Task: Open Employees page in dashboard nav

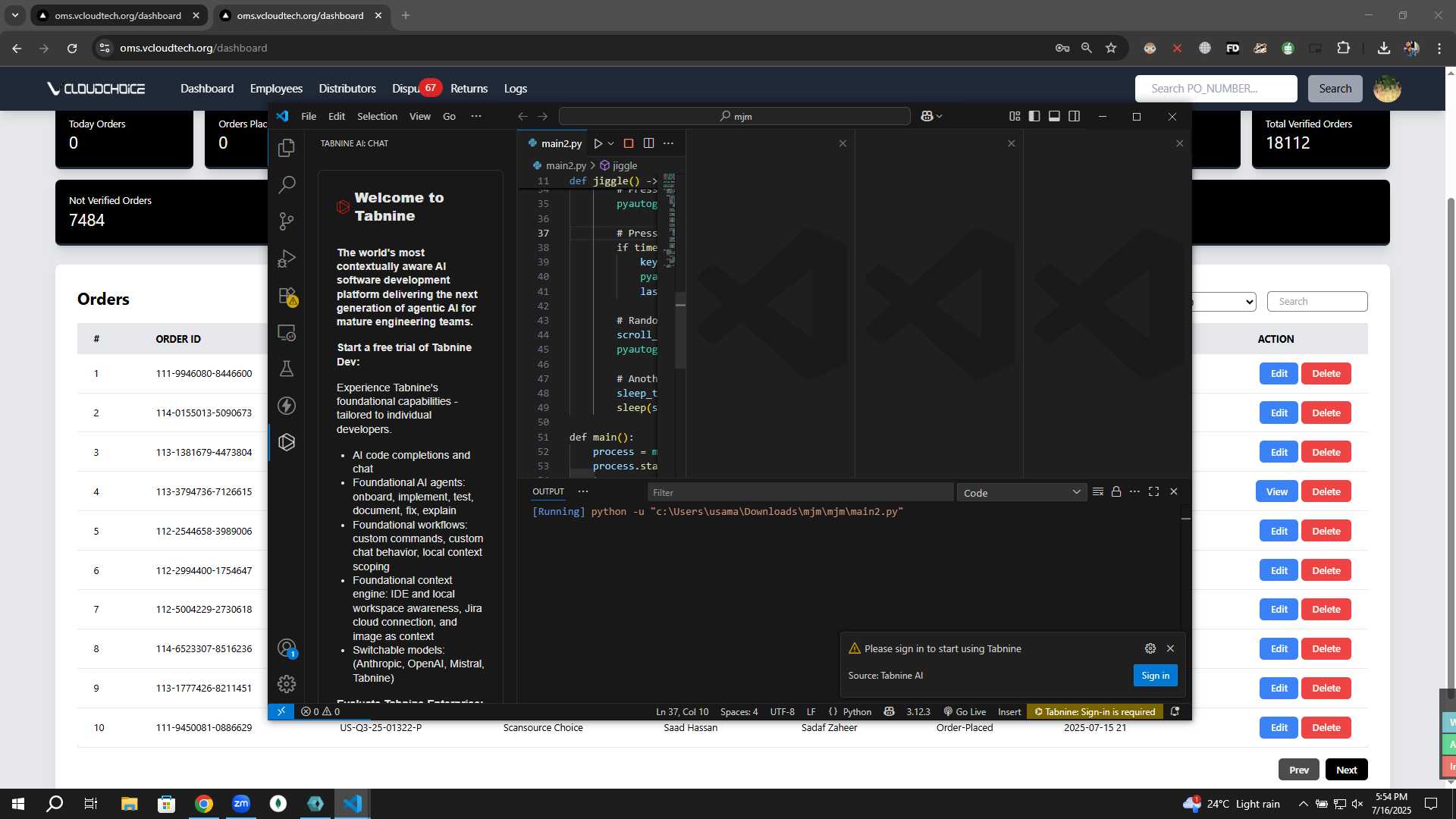Action: 276,89
